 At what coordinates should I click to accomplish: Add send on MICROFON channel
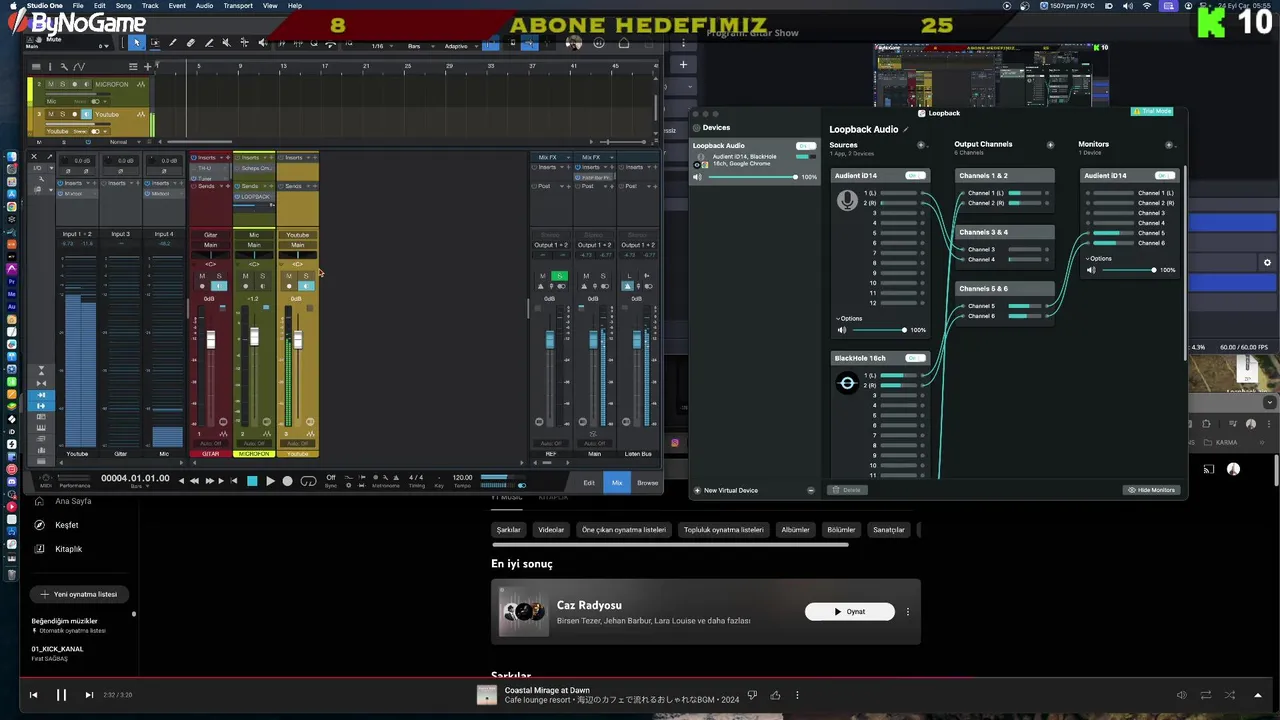(x=270, y=186)
